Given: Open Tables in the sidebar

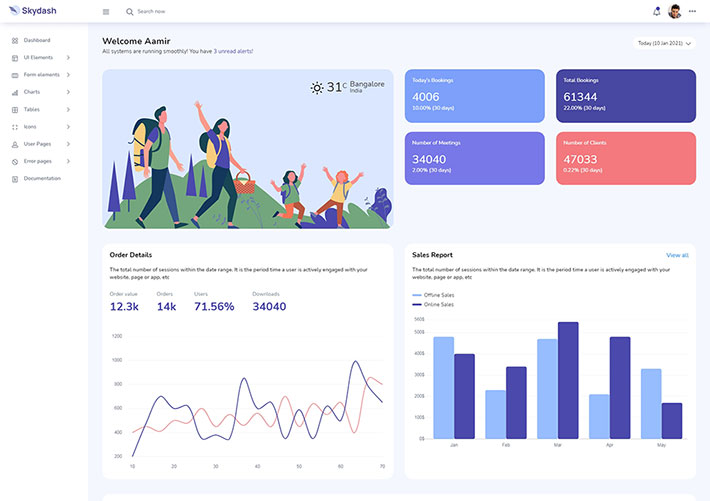Looking at the screenshot, I should (x=32, y=109).
